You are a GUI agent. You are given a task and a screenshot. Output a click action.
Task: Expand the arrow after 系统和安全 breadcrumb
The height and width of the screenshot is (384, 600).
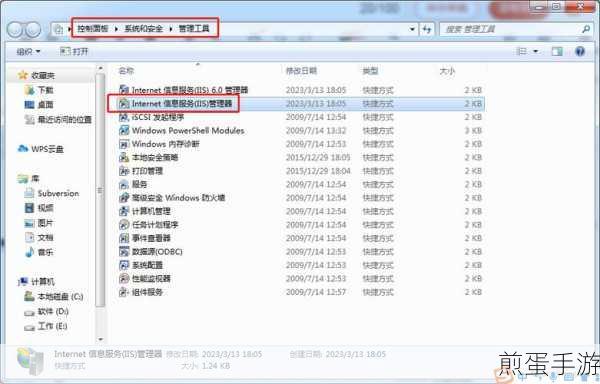point(171,29)
